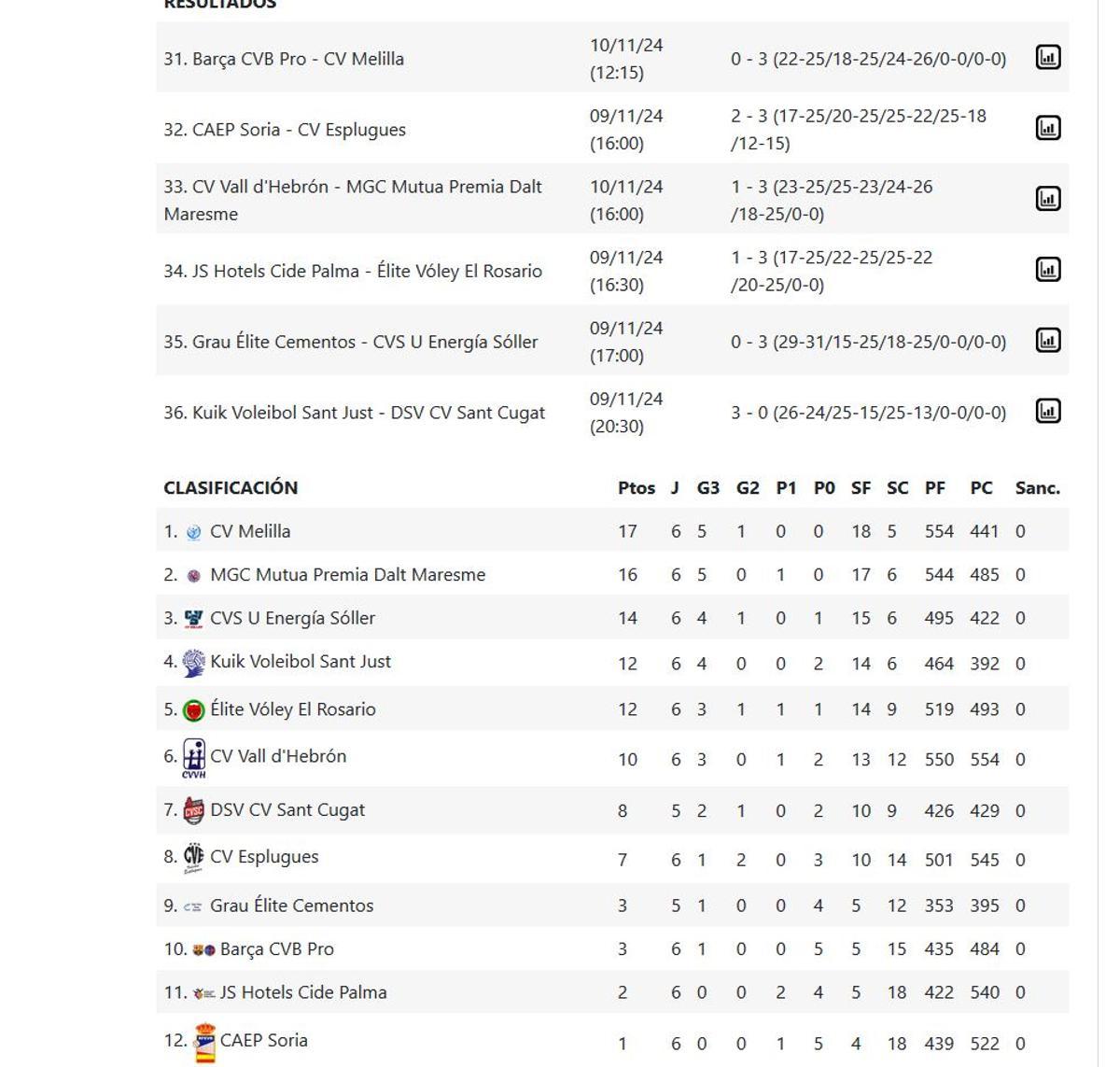Open statistics for Barça CVB Pro - CV Melilla match
The height and width of the screenshot is (1067, 1120).
coord(1049,57)
